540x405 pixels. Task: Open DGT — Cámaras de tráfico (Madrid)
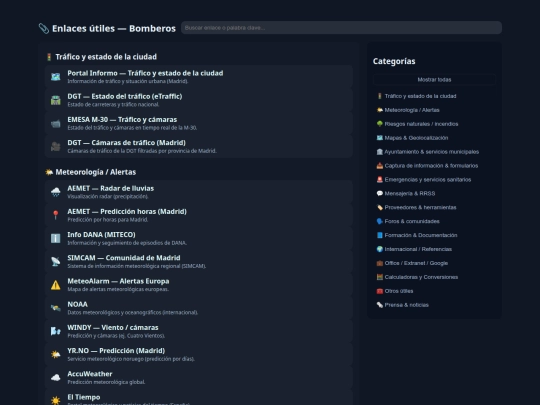[199, 146]
